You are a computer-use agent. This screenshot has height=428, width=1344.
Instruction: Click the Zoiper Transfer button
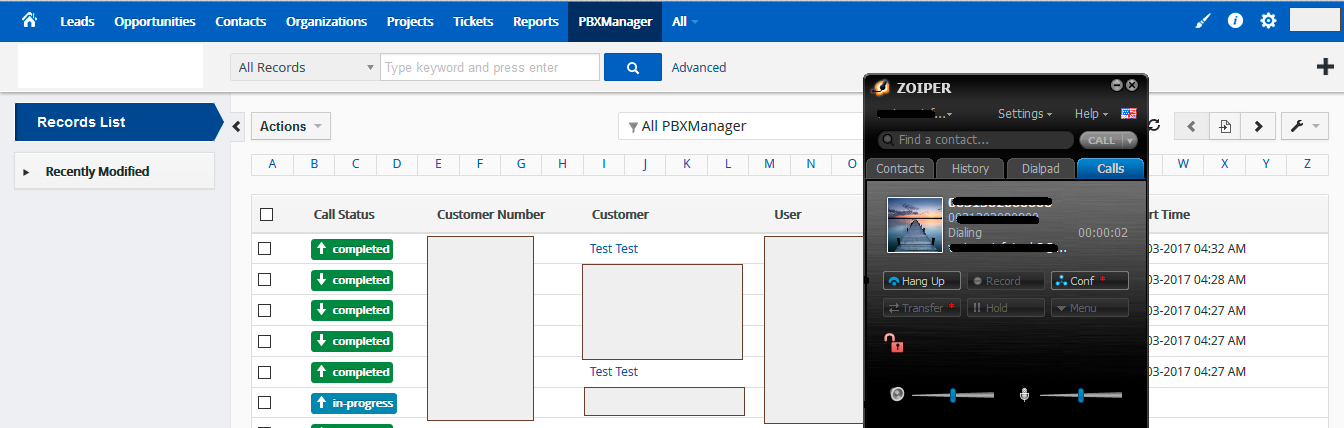coord(922,308)
